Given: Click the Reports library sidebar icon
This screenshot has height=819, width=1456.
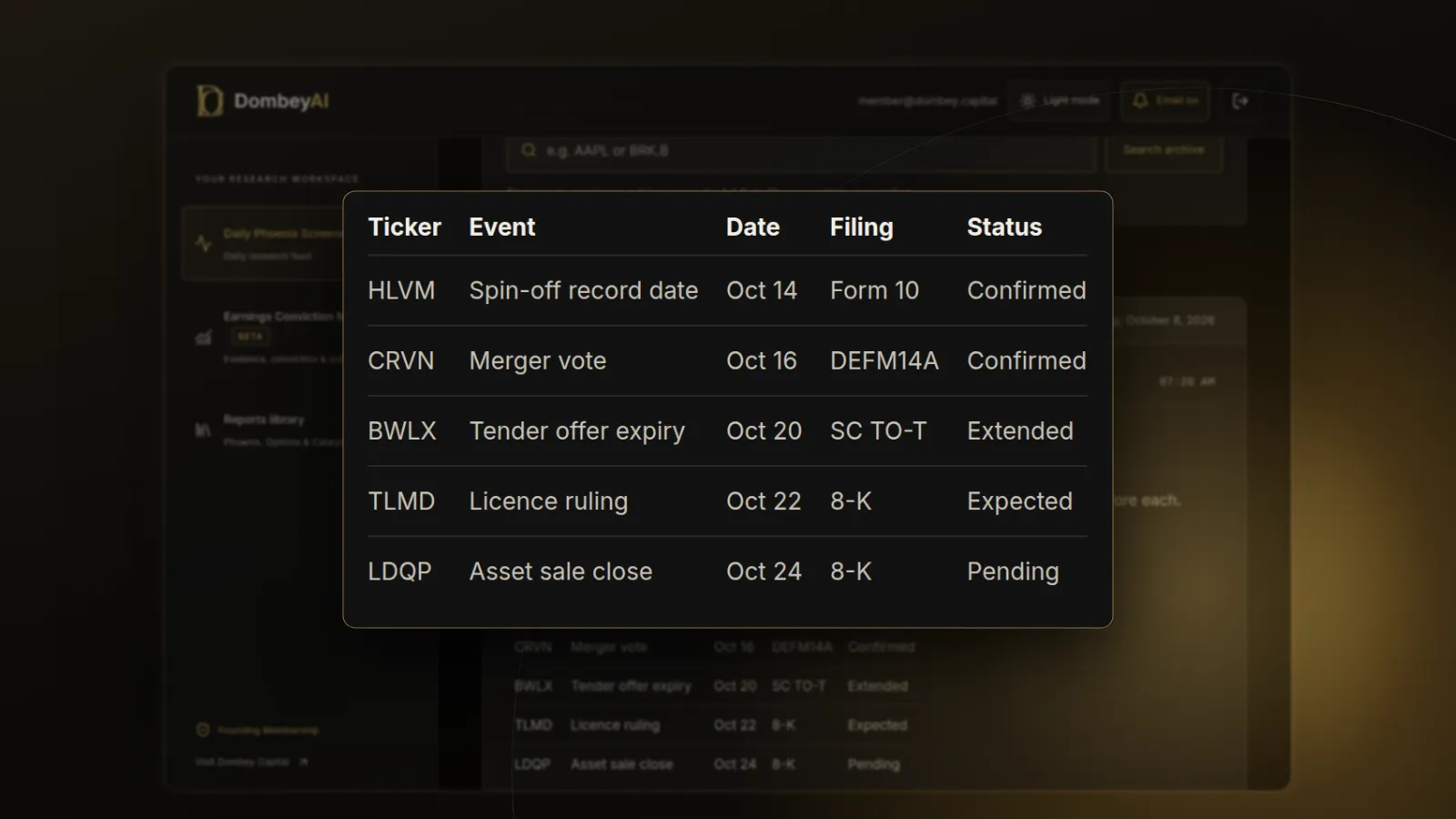Looking at the screenshot, I should pyautogui.click(x=204, y=430).
